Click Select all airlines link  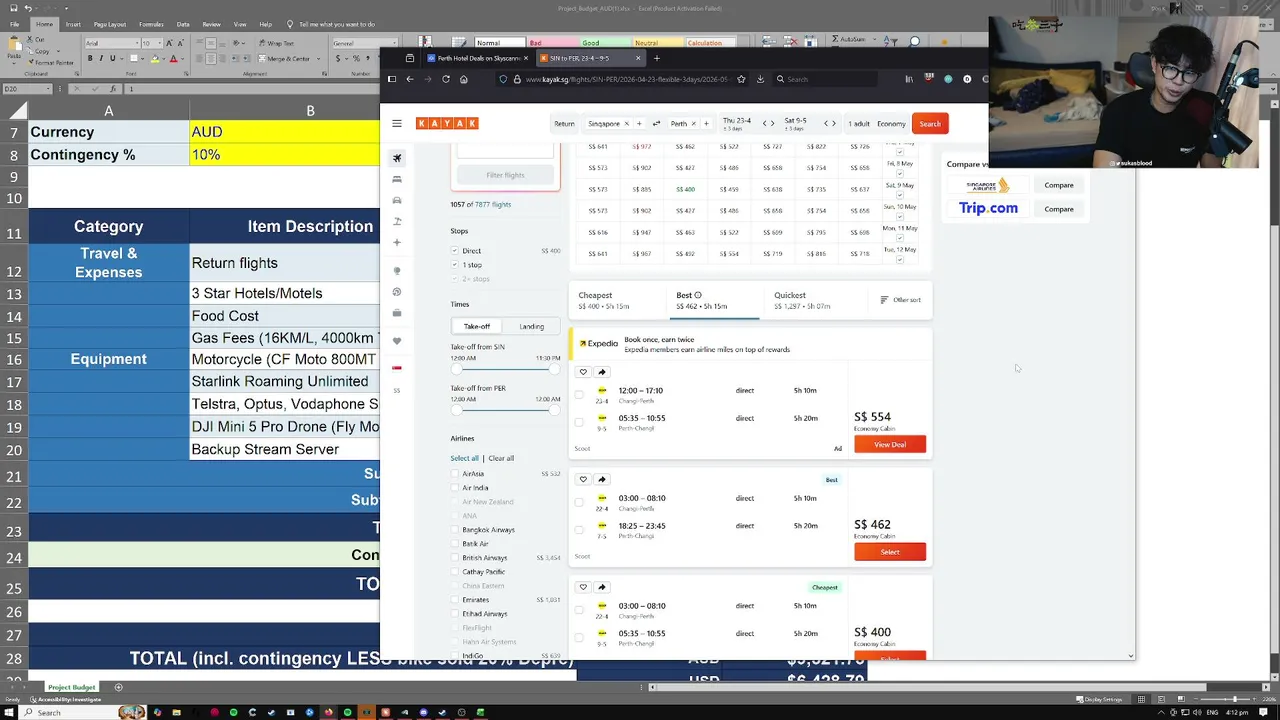click(x=464, y=458)
